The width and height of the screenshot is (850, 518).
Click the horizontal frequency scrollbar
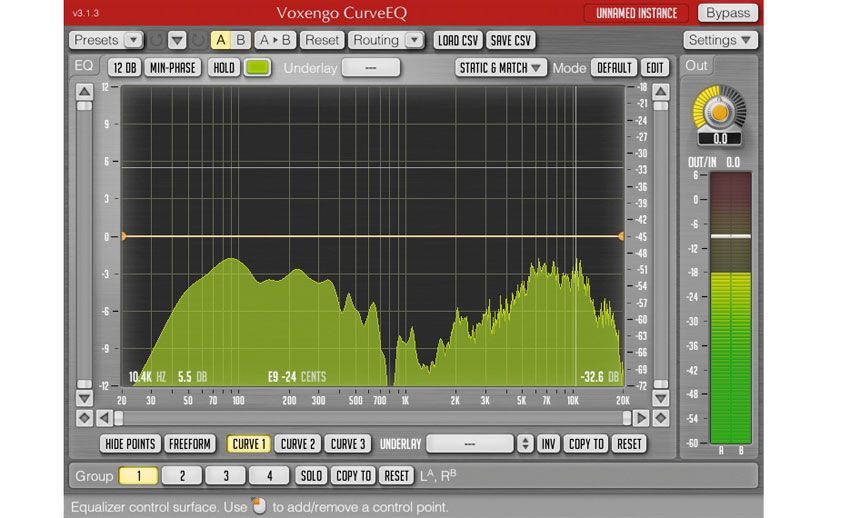click(x=372, y=418)
